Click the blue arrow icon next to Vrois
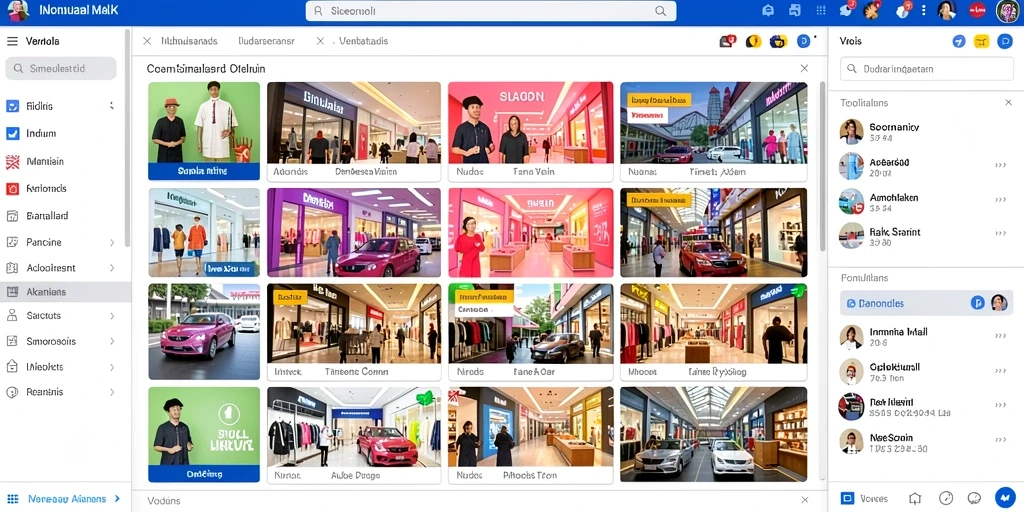 click(959, 41)
